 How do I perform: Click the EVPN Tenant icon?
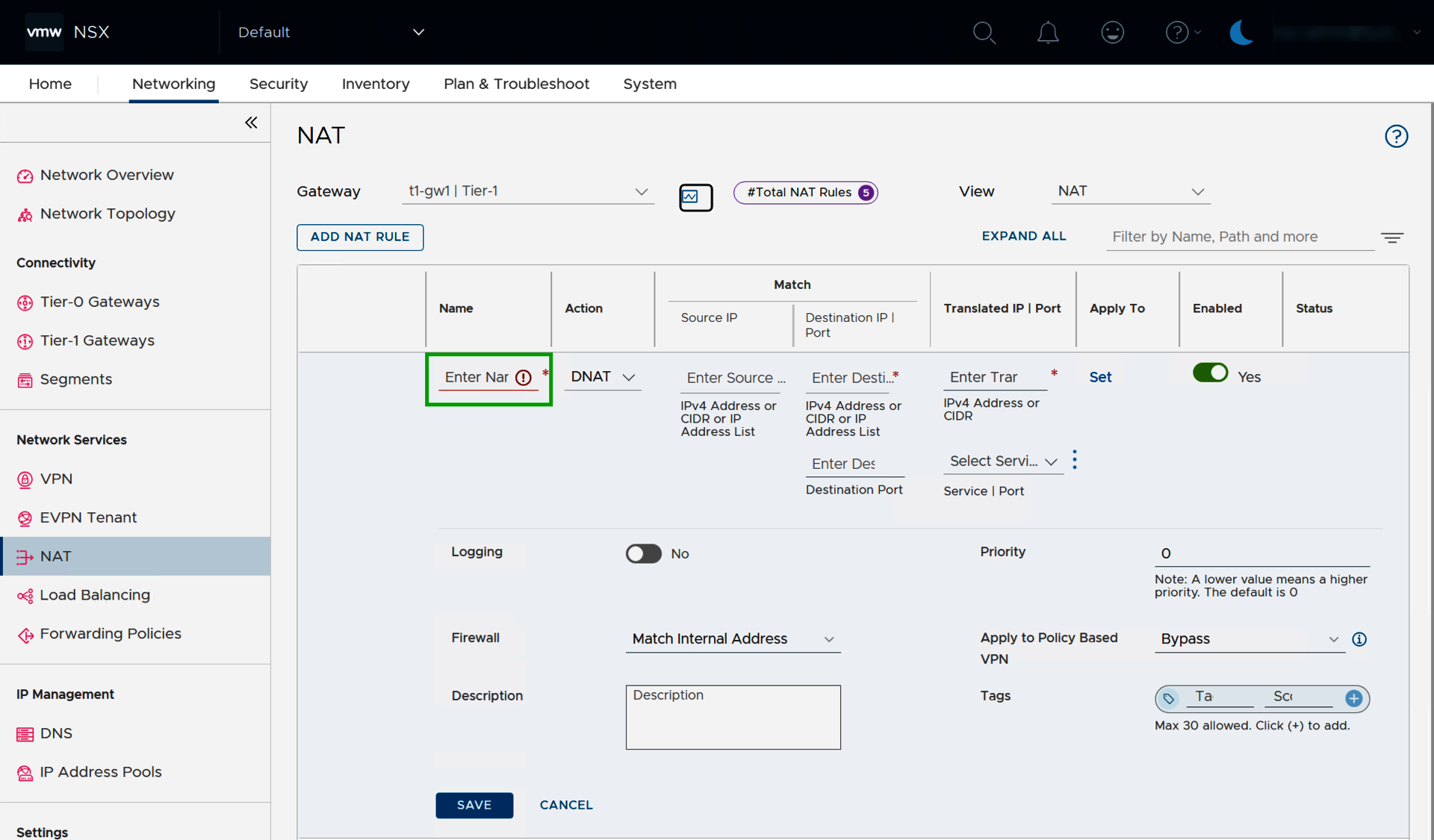(x=25, y=518)
